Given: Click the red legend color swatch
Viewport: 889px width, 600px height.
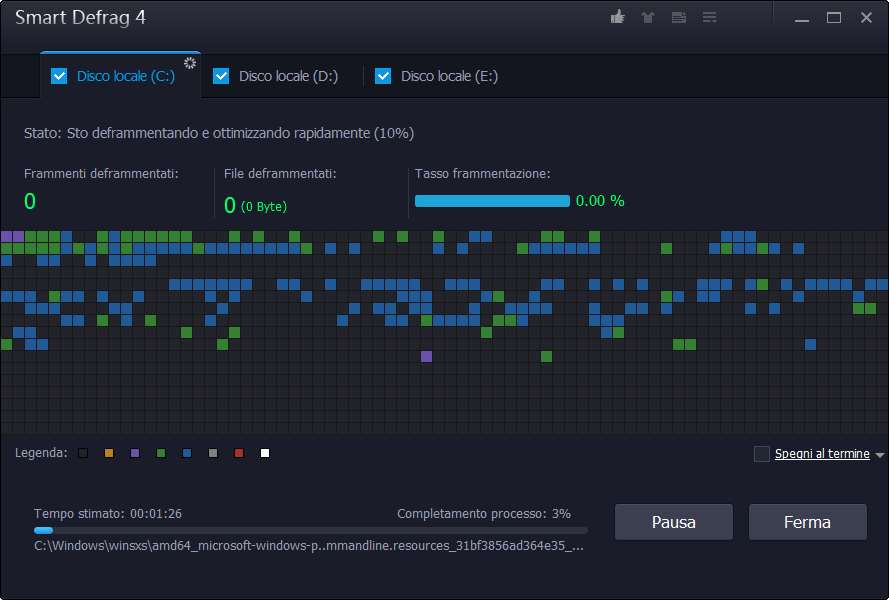Looking at the screenshot, I should coord(239,454).
